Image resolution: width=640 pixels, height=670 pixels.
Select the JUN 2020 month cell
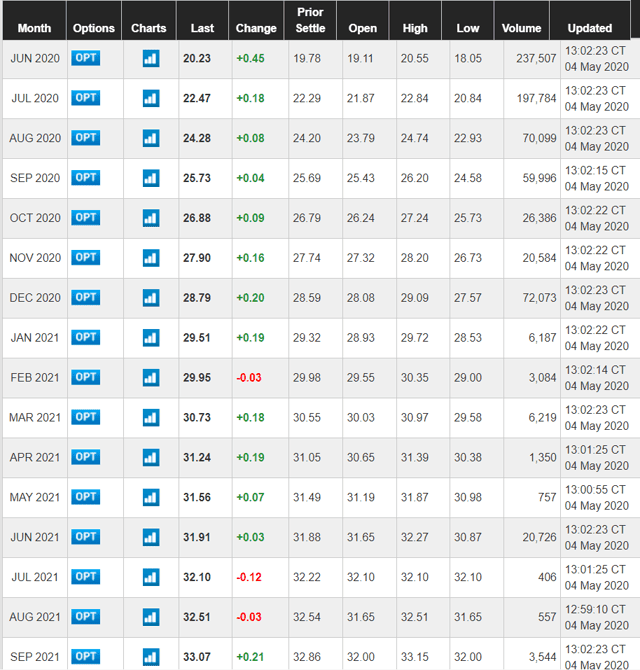[35, 59]
